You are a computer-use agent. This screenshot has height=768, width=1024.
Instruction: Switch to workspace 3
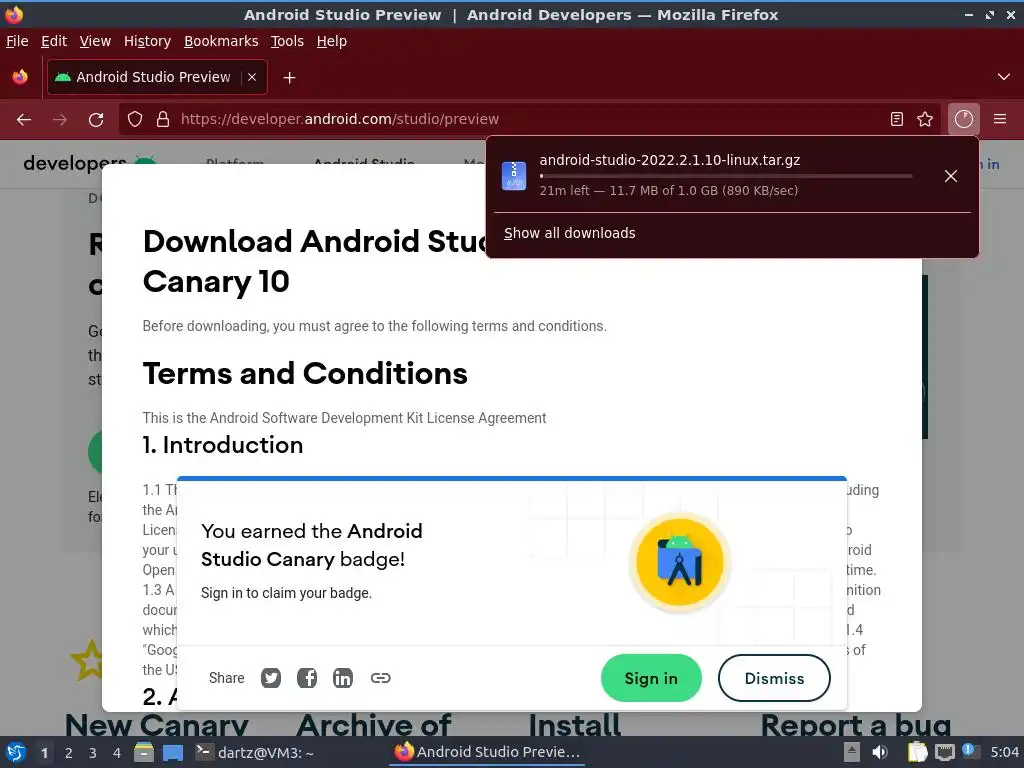pos(93,753)
